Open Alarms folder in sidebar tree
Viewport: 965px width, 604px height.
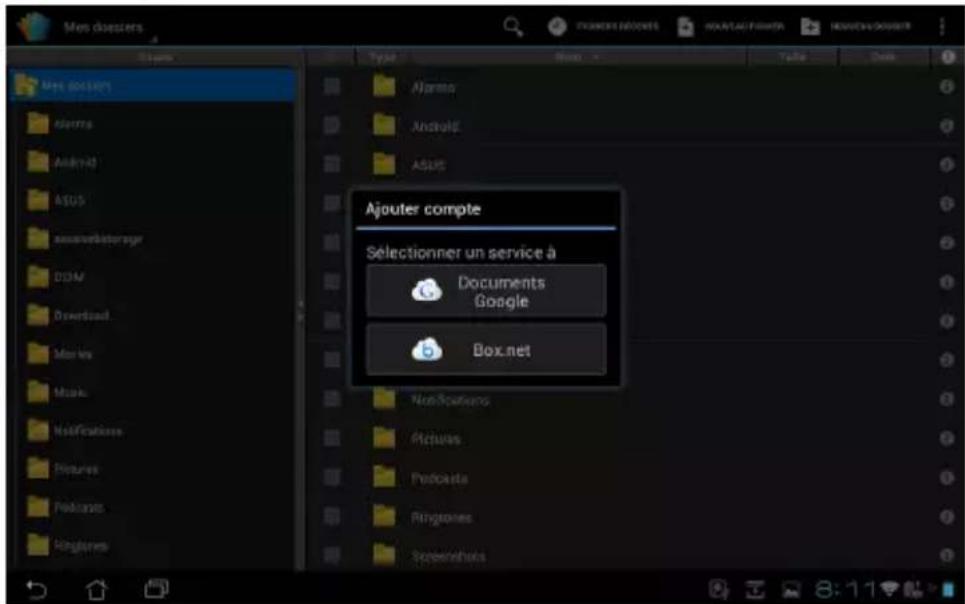60,124
